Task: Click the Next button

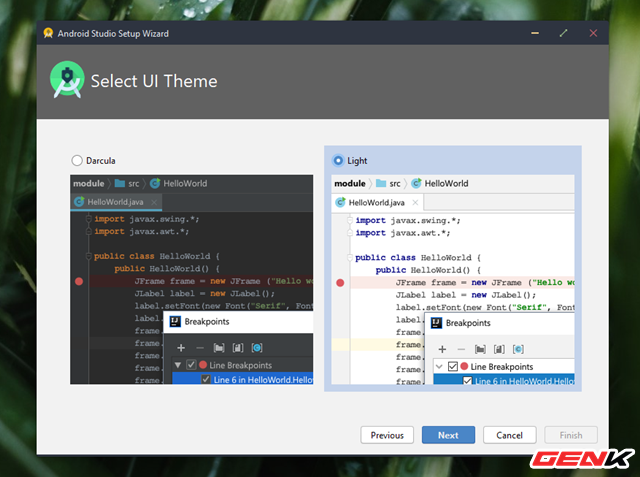Action: tap(448, 435)
